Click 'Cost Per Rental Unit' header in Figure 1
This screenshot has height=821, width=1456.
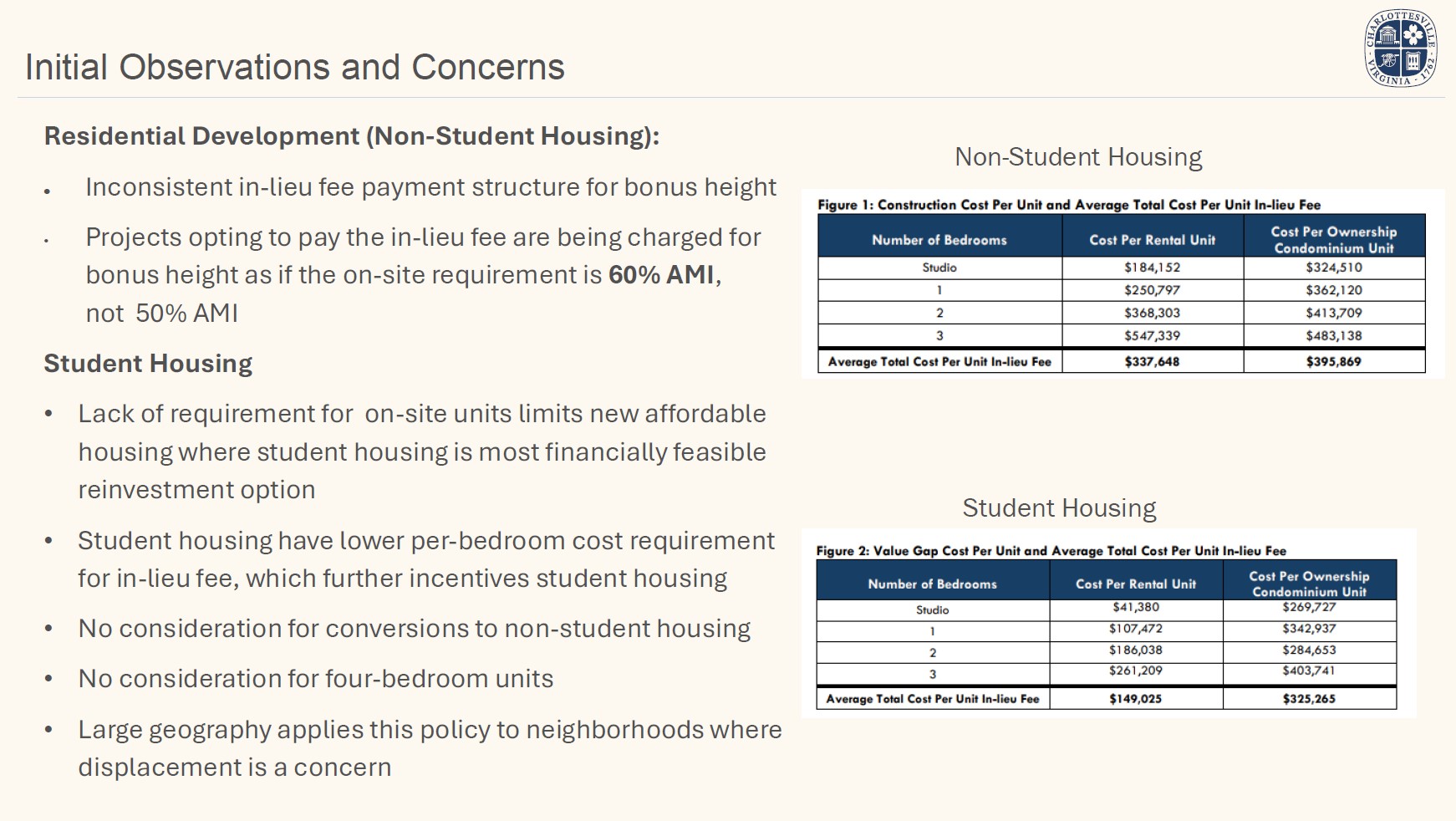pyautogui.click(x=1152, y=240)
